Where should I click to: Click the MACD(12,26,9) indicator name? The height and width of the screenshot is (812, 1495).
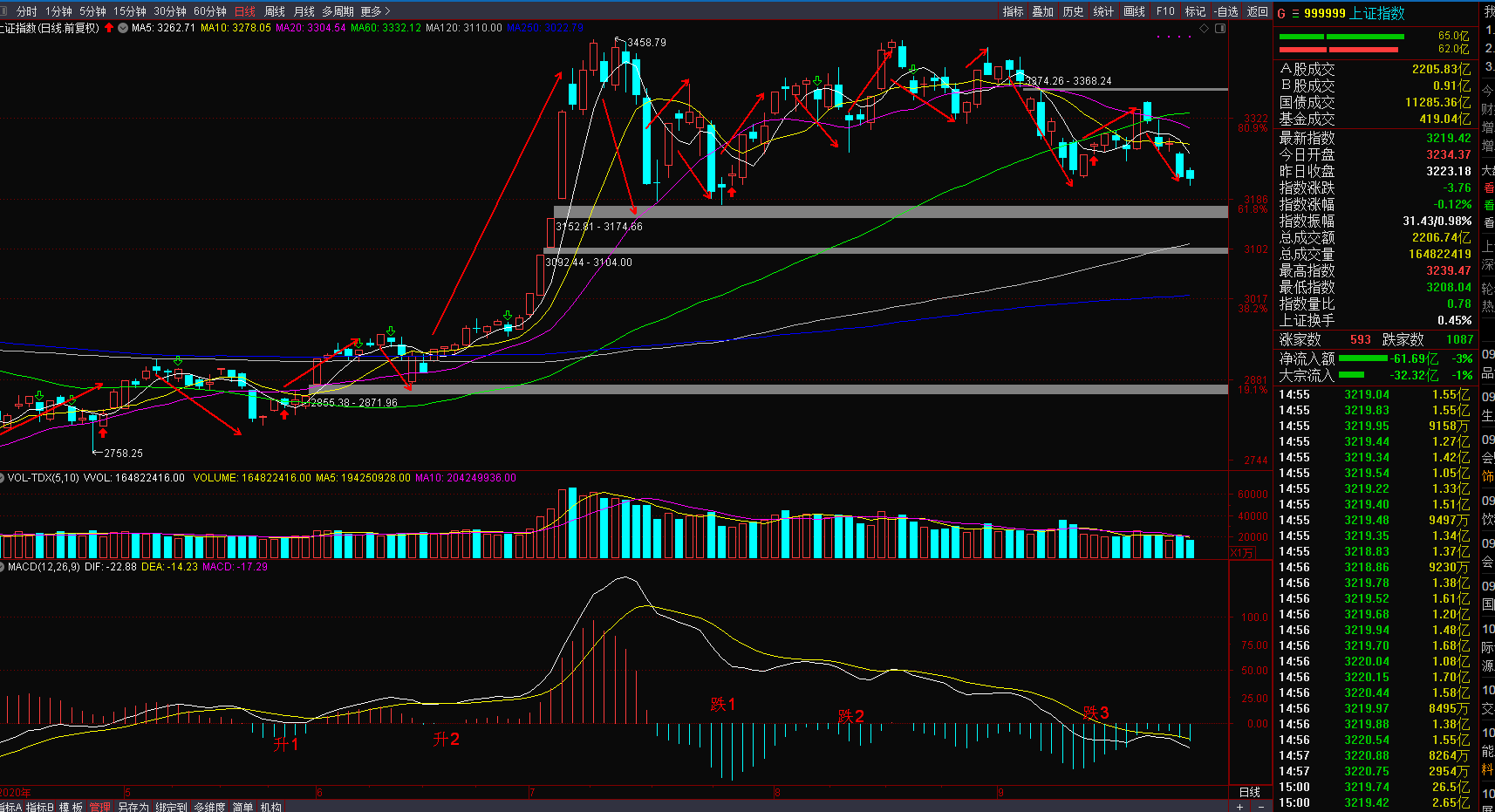(x=44, y=567)
